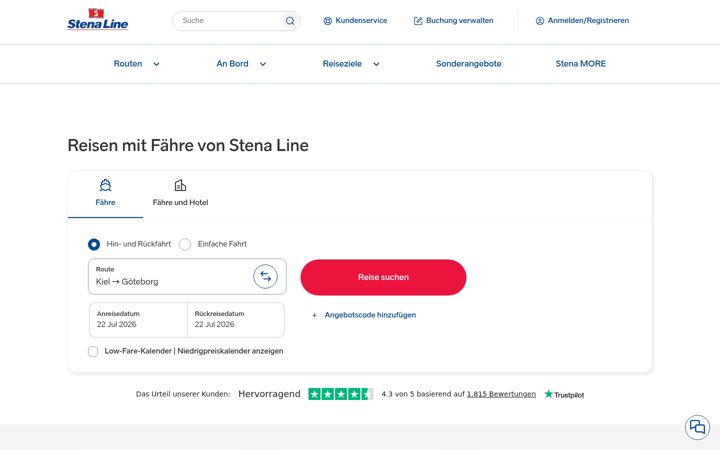The height and width of the screenshot is (450, 720).
Task: Click the Low-Fare-Kalender label text
Action: (x=194, y=351)
